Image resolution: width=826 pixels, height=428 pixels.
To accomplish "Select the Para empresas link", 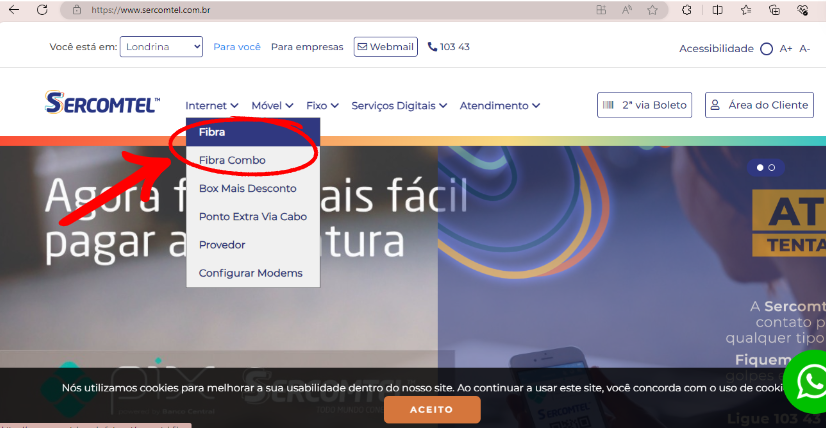I will 307,47.
